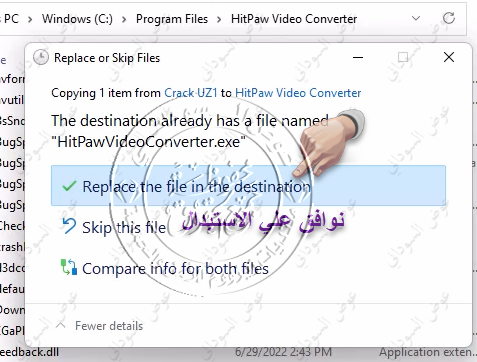The width and height of the screenshot is (477, 362).
Task: Choose Skip this file option
Action: click(124, 228)
